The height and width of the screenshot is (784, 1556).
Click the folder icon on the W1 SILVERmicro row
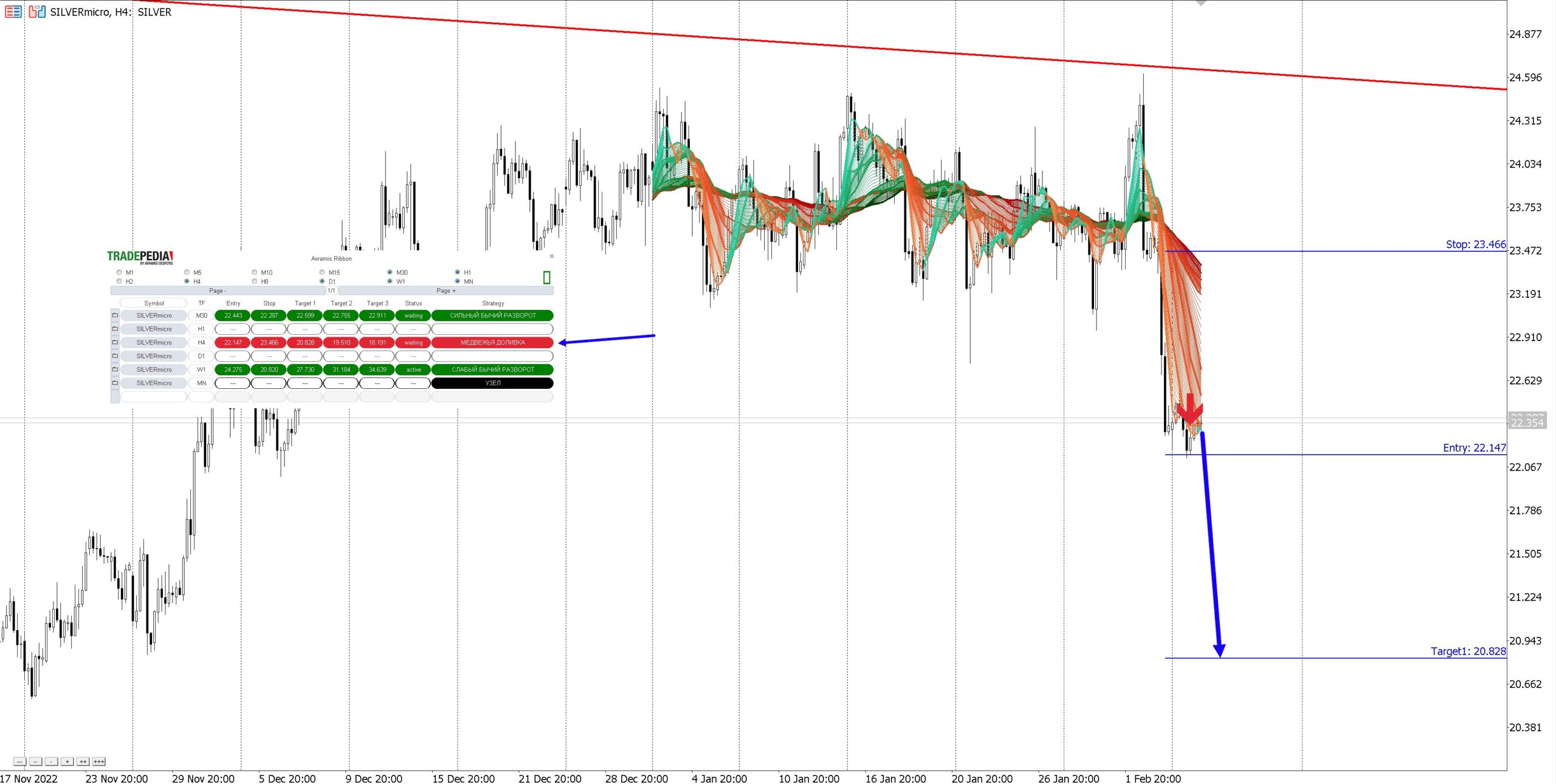click(x=115, y=370)
